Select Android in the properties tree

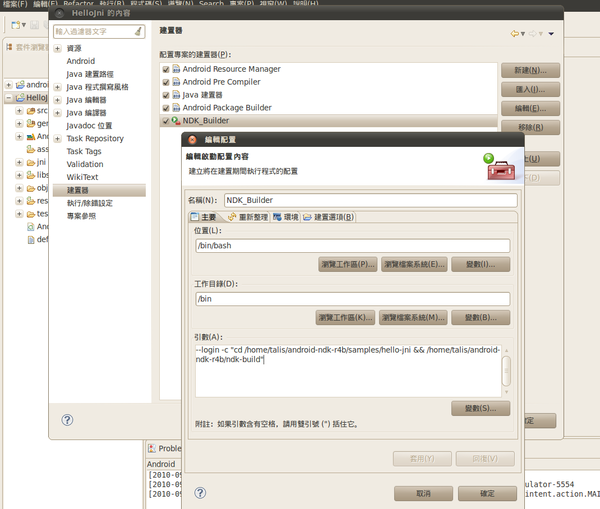coord(81,61)
